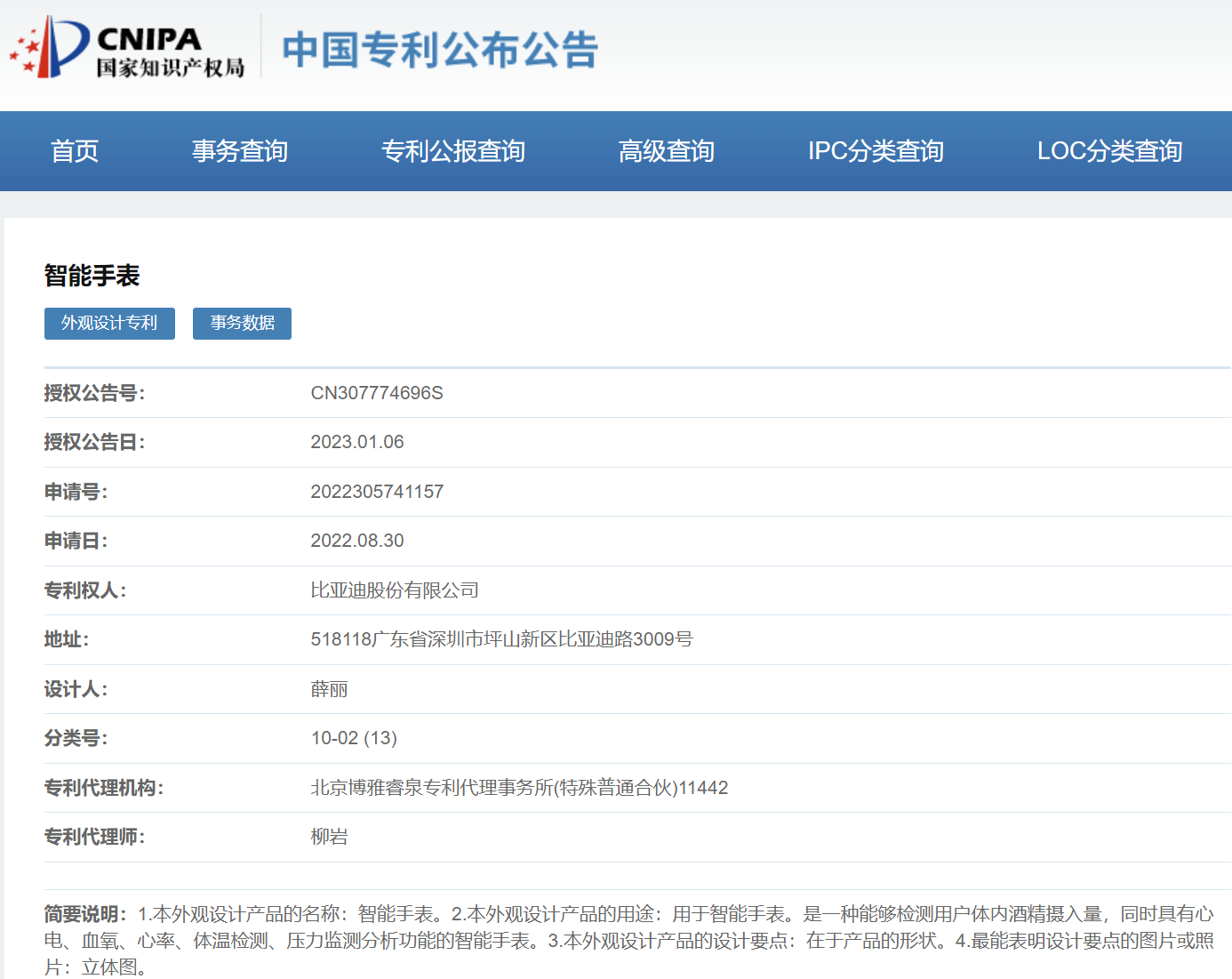1232x979 pixels.
Task: Click the 简要说明 description heading
Action: tap(85, 914)
